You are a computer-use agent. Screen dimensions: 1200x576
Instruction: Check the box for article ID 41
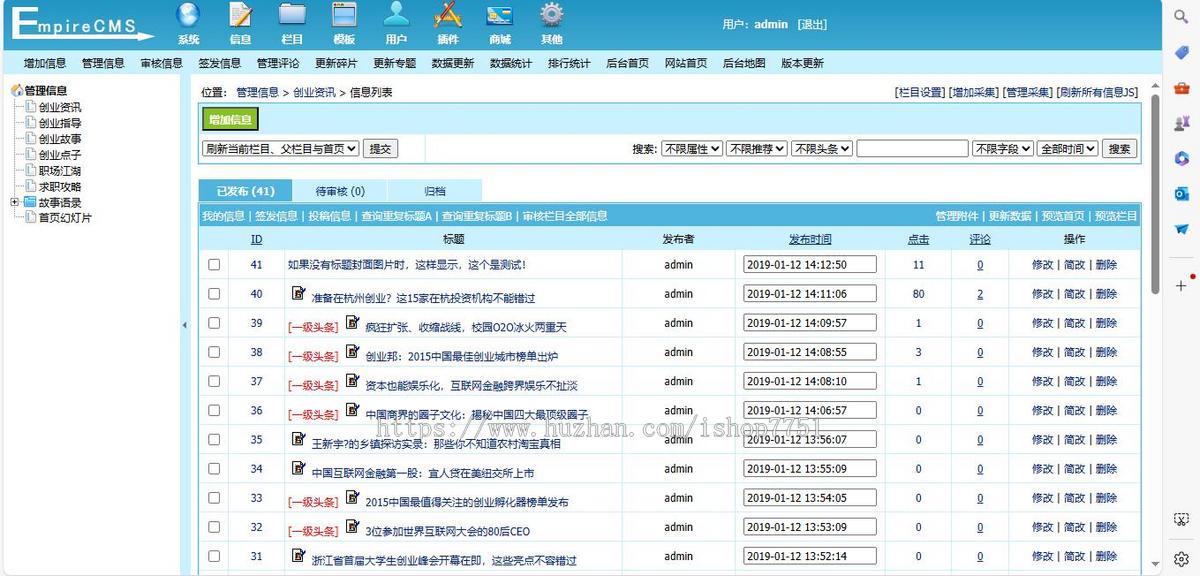coord(214,265)
